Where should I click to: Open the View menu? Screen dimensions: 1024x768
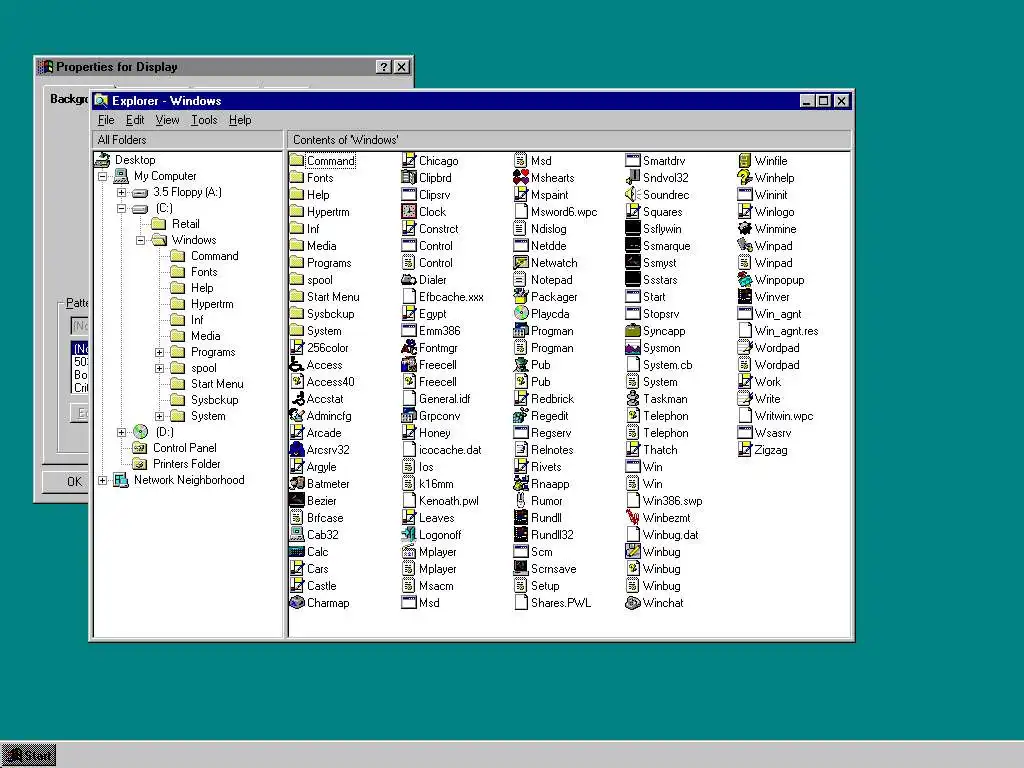tap(167, 120)
